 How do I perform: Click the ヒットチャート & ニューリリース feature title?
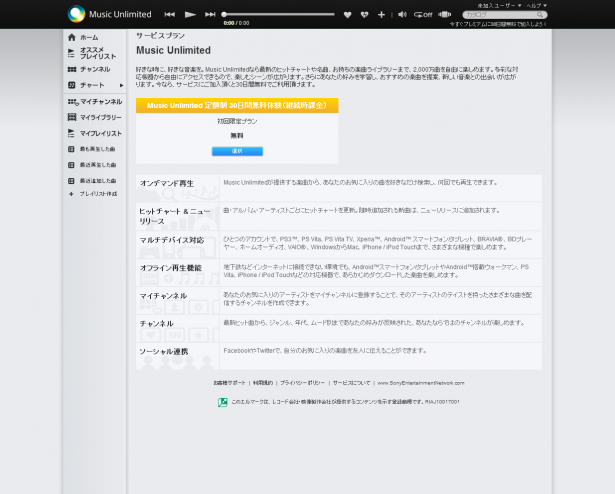click(x=175, y=216)
